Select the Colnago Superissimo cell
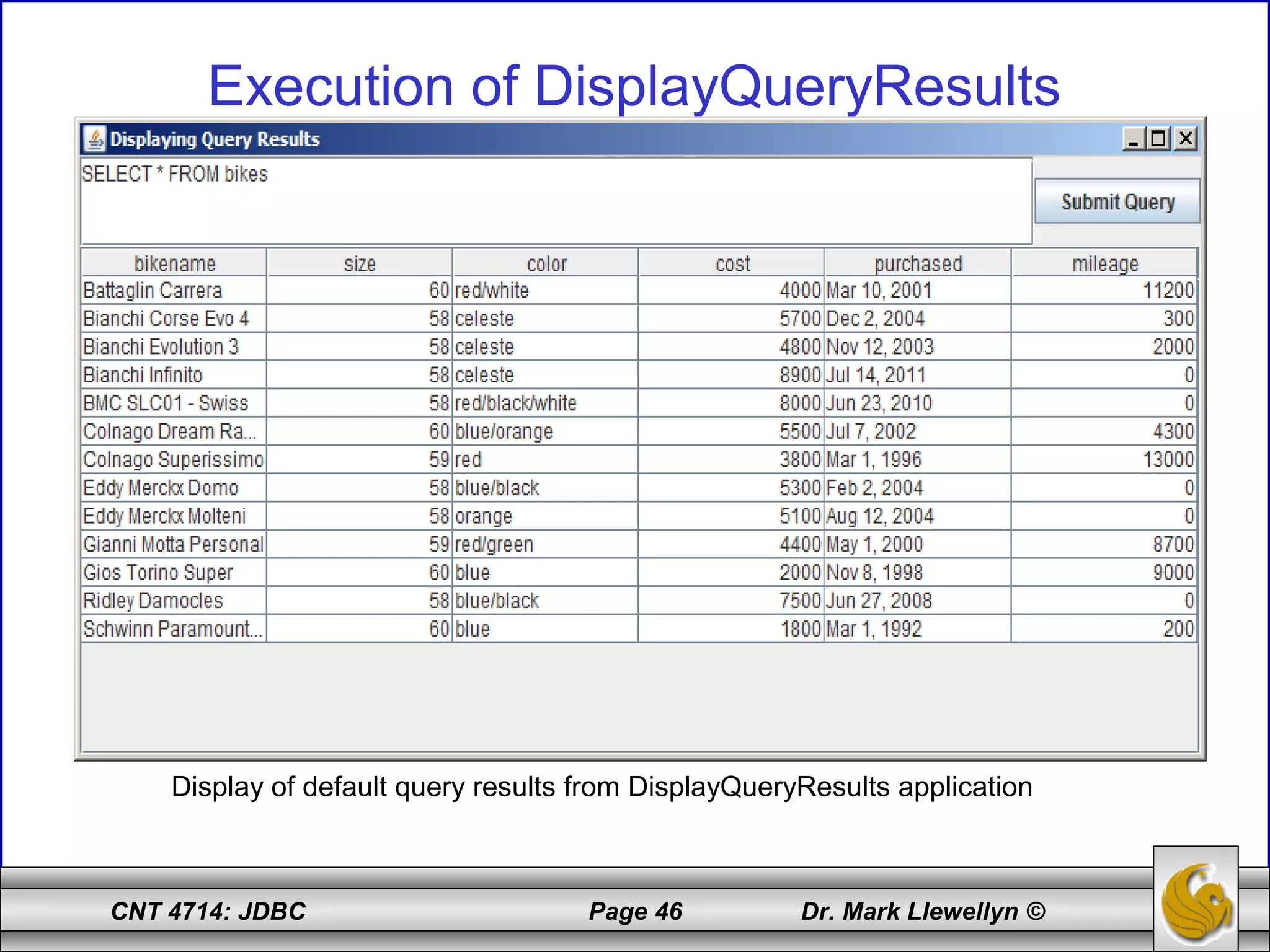This screenshot has height=952, width=1270. [174, 459]
